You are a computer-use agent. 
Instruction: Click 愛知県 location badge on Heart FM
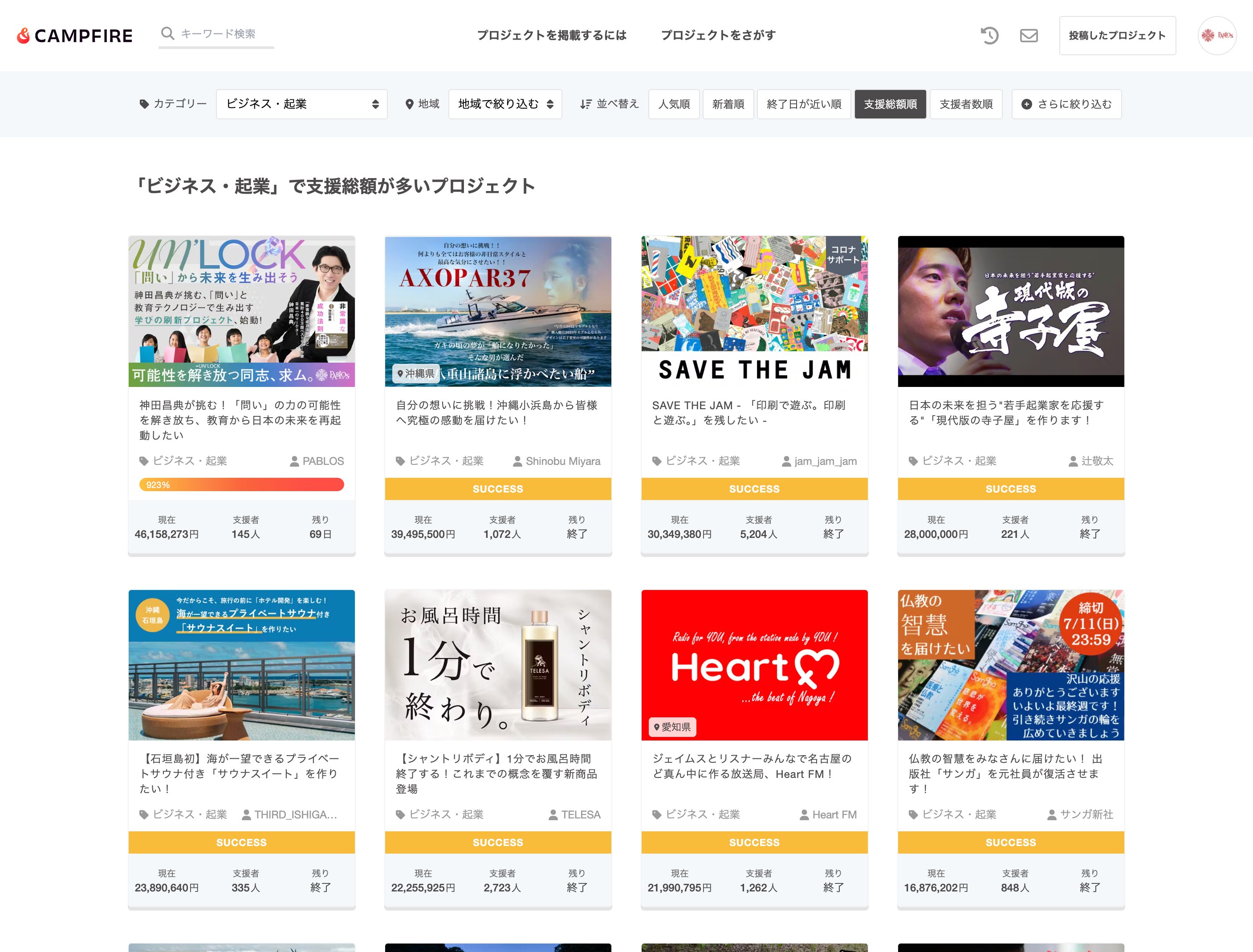[673, 727]
